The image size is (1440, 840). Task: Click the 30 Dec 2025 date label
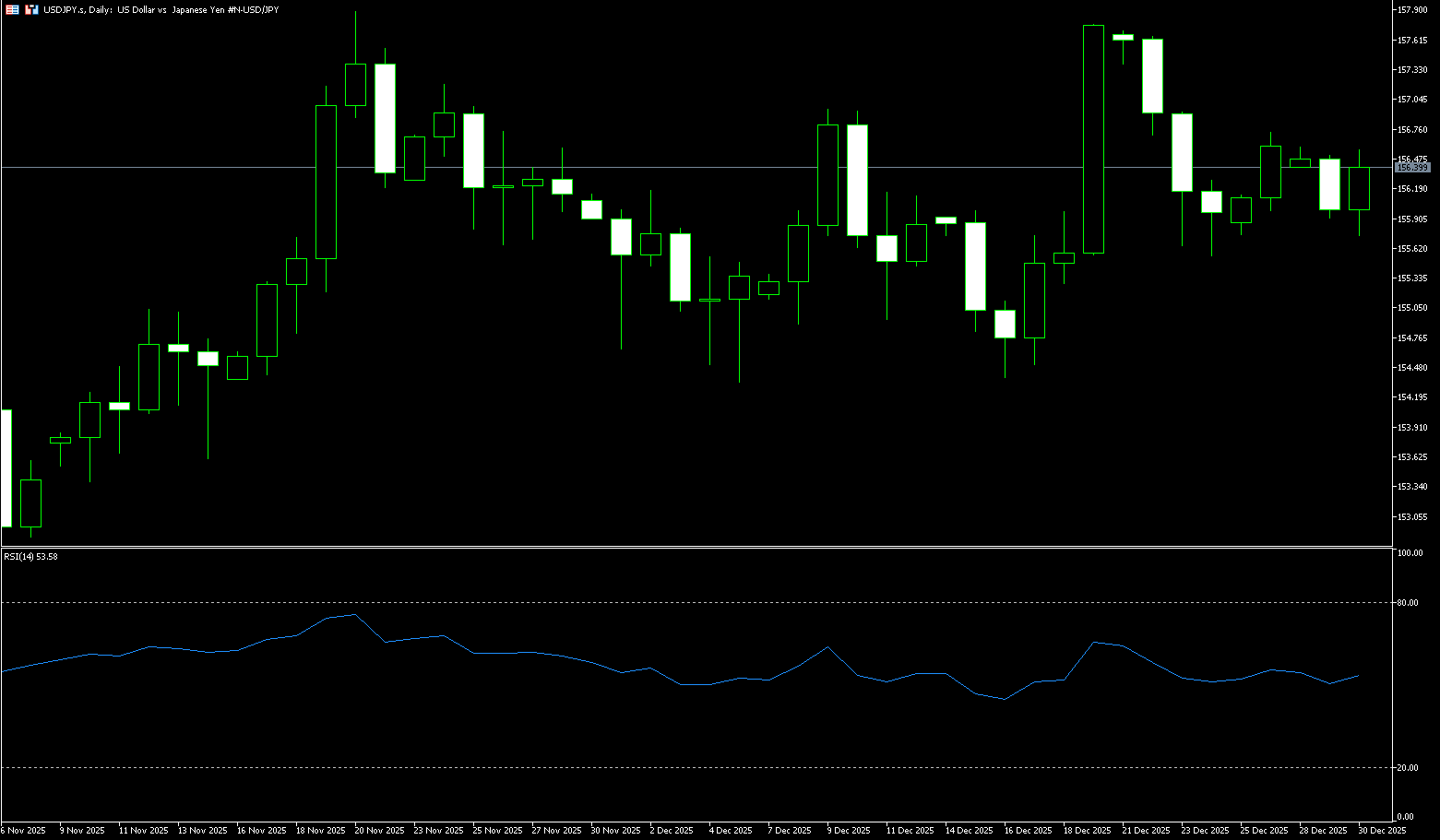click(x=1381, y=831)
